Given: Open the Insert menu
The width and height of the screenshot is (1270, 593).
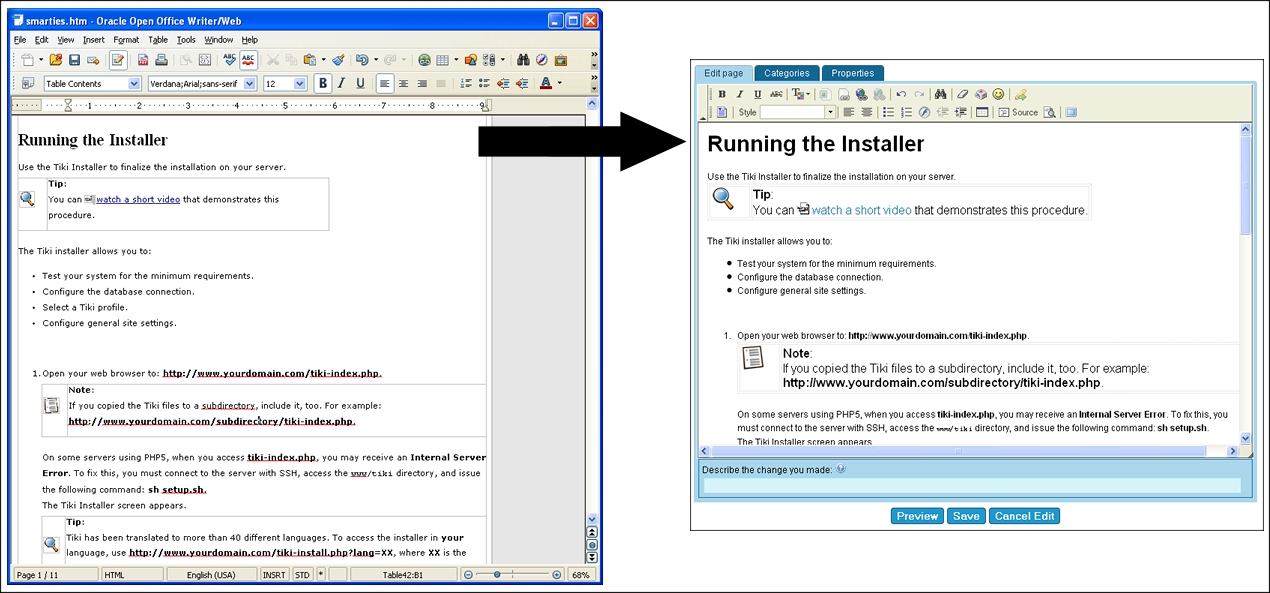Looking at the screenshot, I should pos(93,40).
